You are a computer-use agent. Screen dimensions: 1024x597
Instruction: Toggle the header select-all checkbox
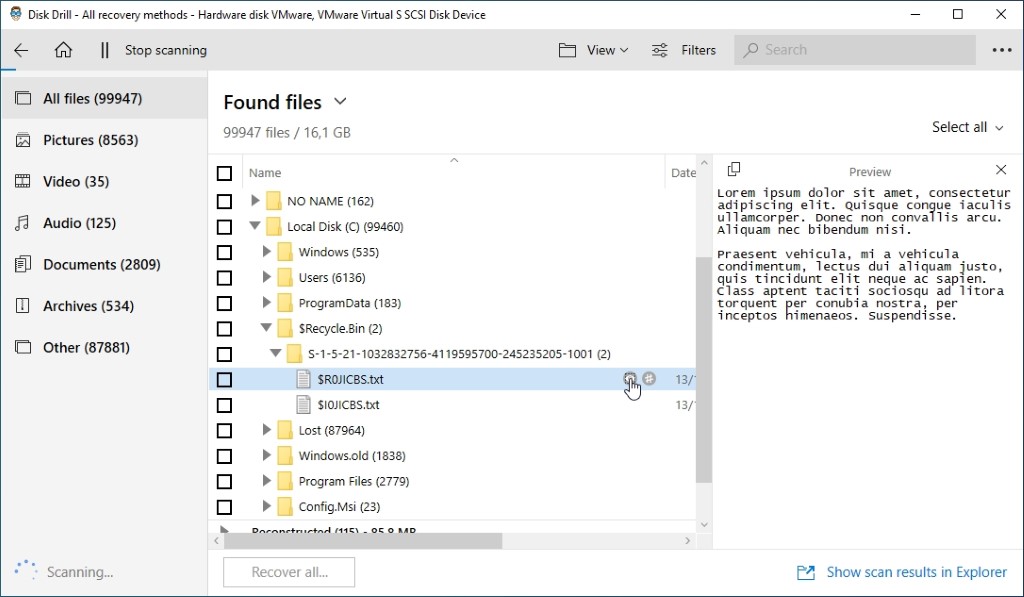click(x=224, y=173)
